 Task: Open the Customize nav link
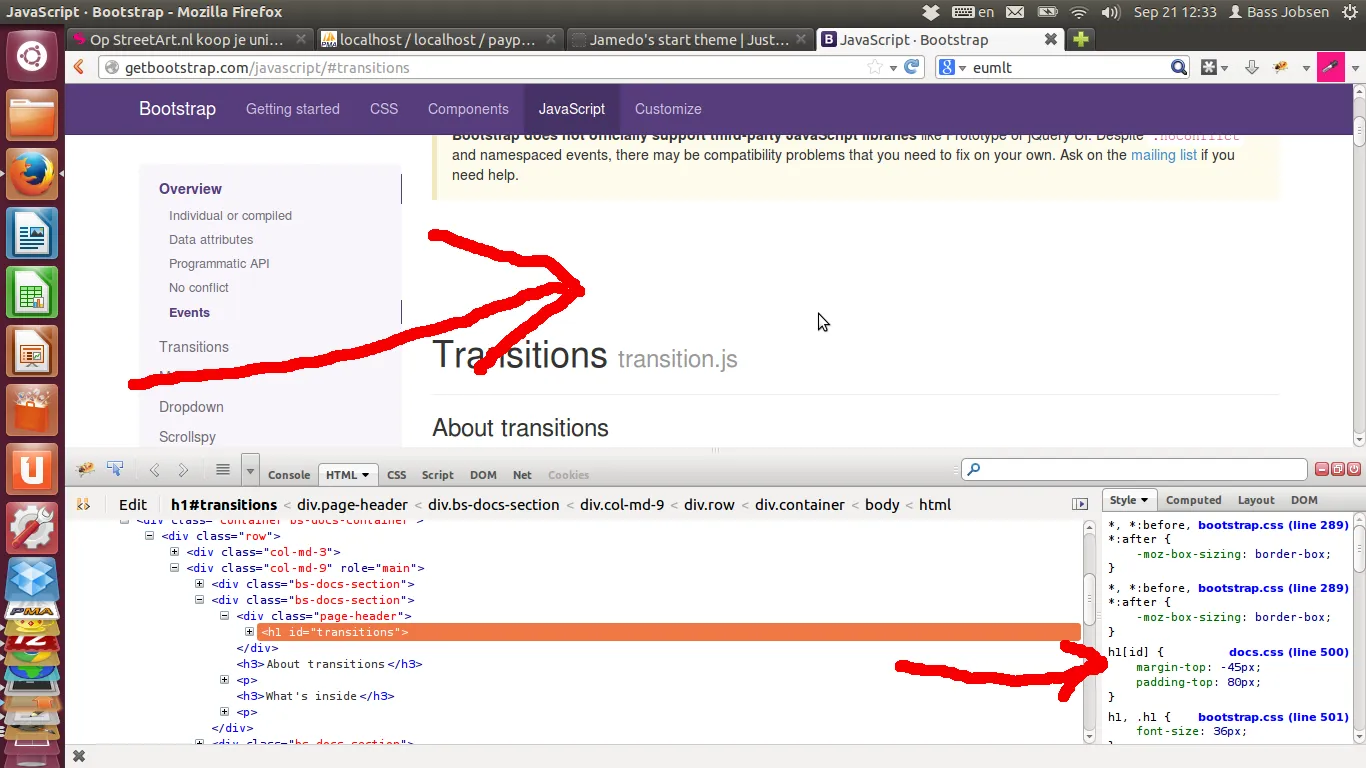click(x=668, y=109)
